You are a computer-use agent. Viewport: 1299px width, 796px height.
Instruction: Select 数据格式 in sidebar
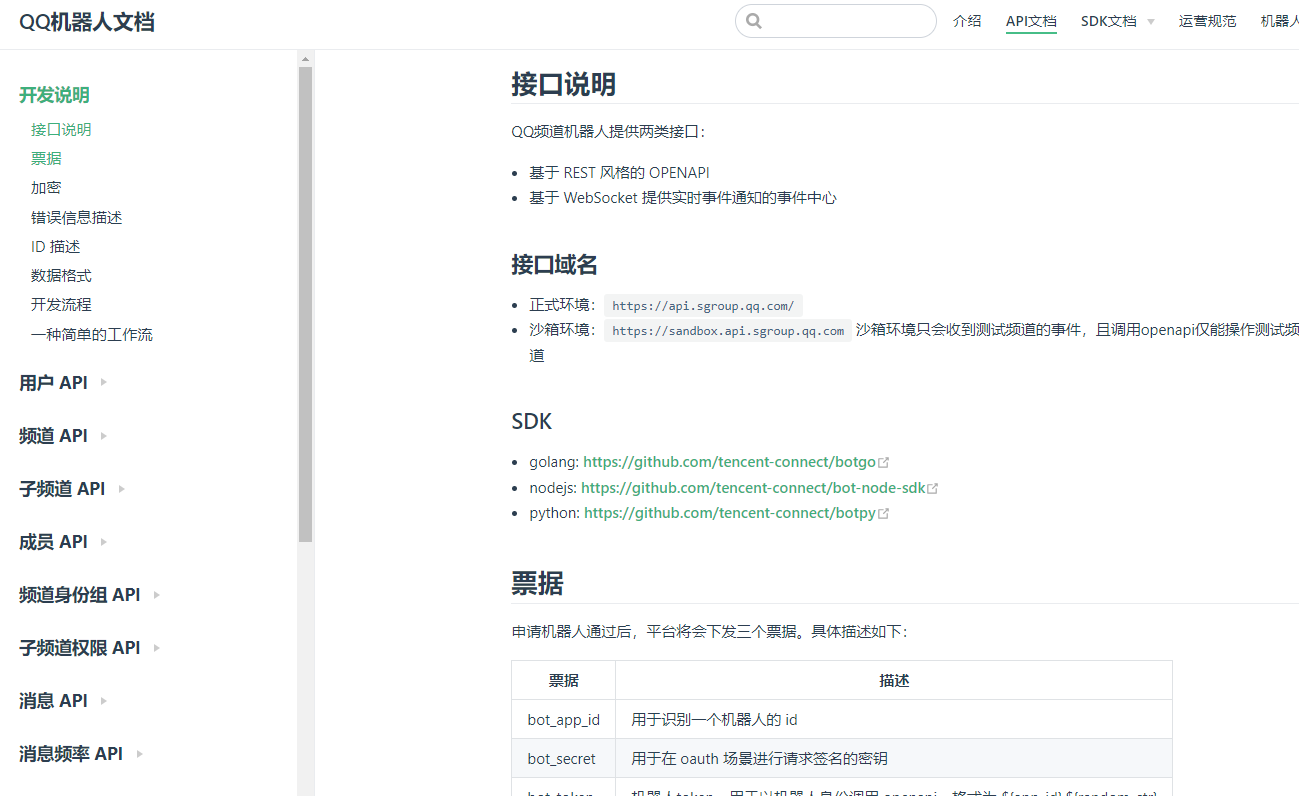click(x=61, y=275)
